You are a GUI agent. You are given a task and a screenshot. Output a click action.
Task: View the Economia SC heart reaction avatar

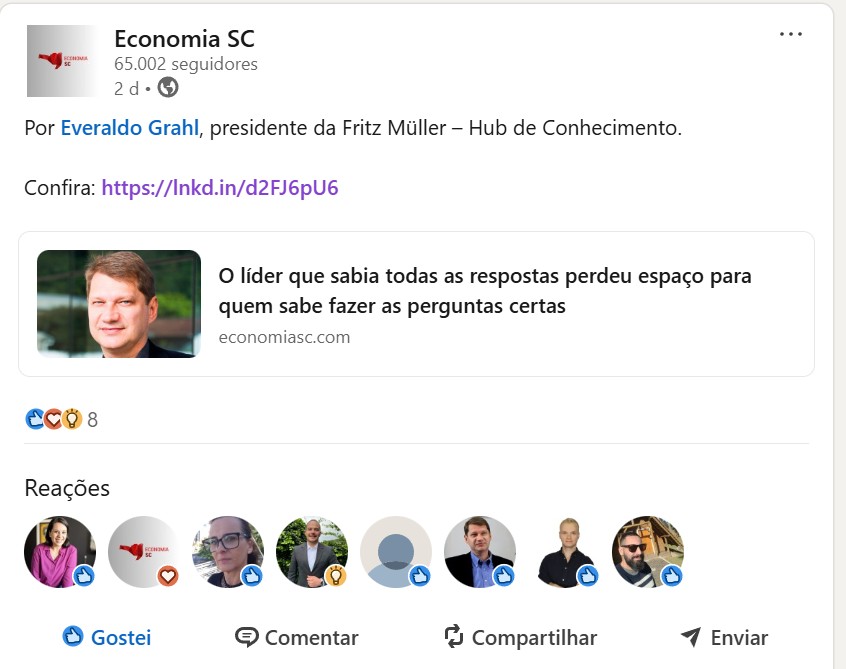point(144,552)
